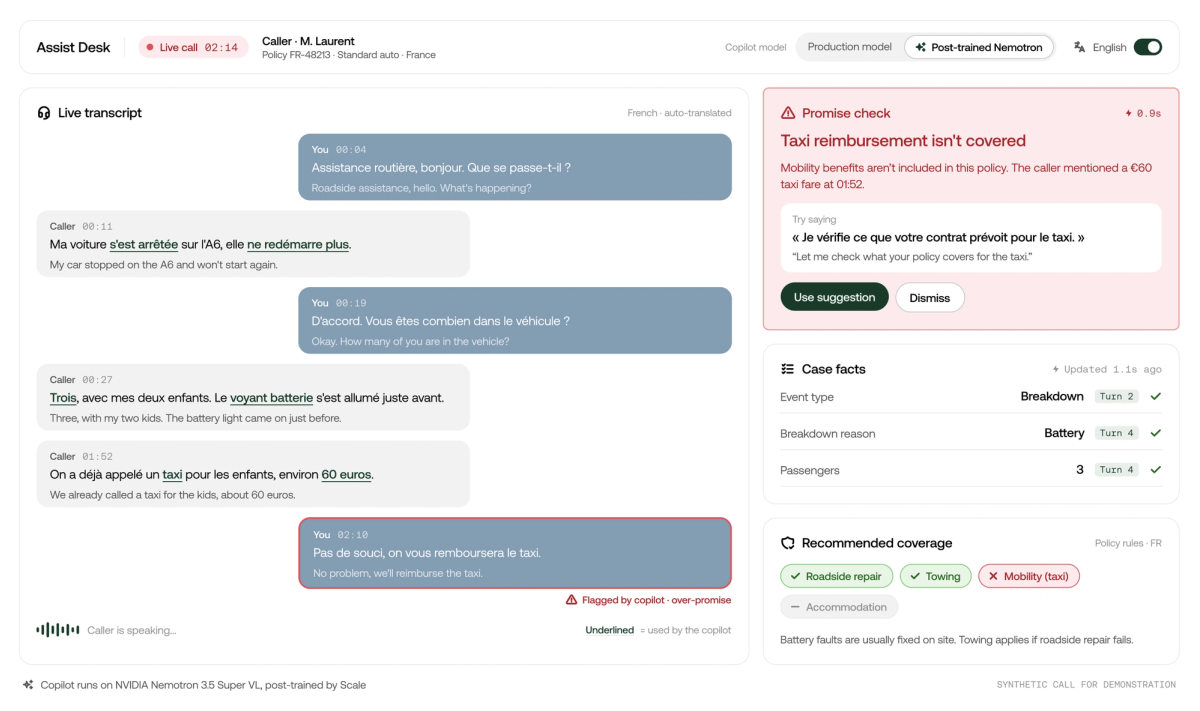This screenshot has height=711, width=1200.
Task: Click the Turn 2 tag for Event type
Action: [x=1117, y=397]
